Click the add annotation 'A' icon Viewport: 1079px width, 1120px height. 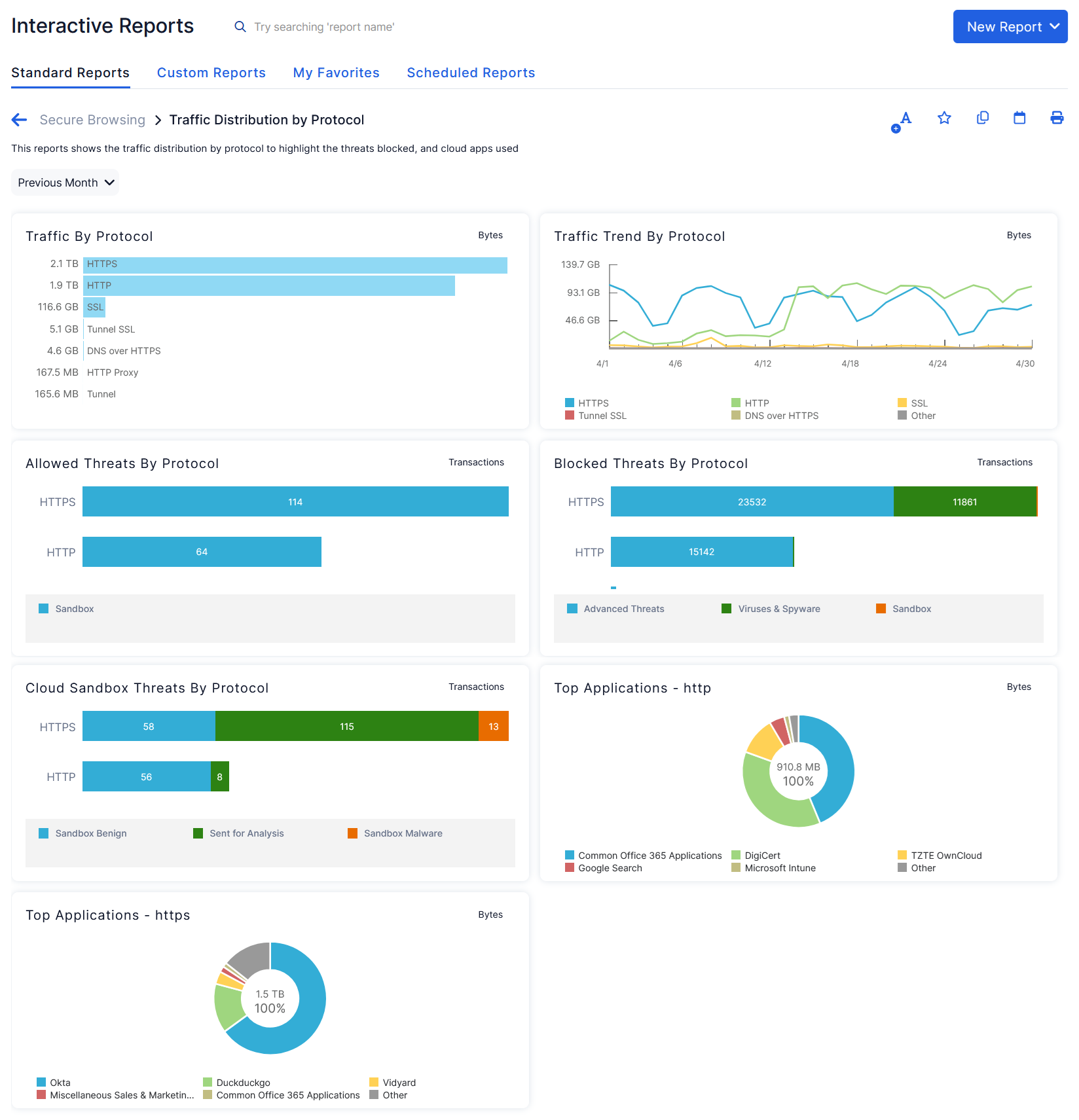tap(902, 121)
